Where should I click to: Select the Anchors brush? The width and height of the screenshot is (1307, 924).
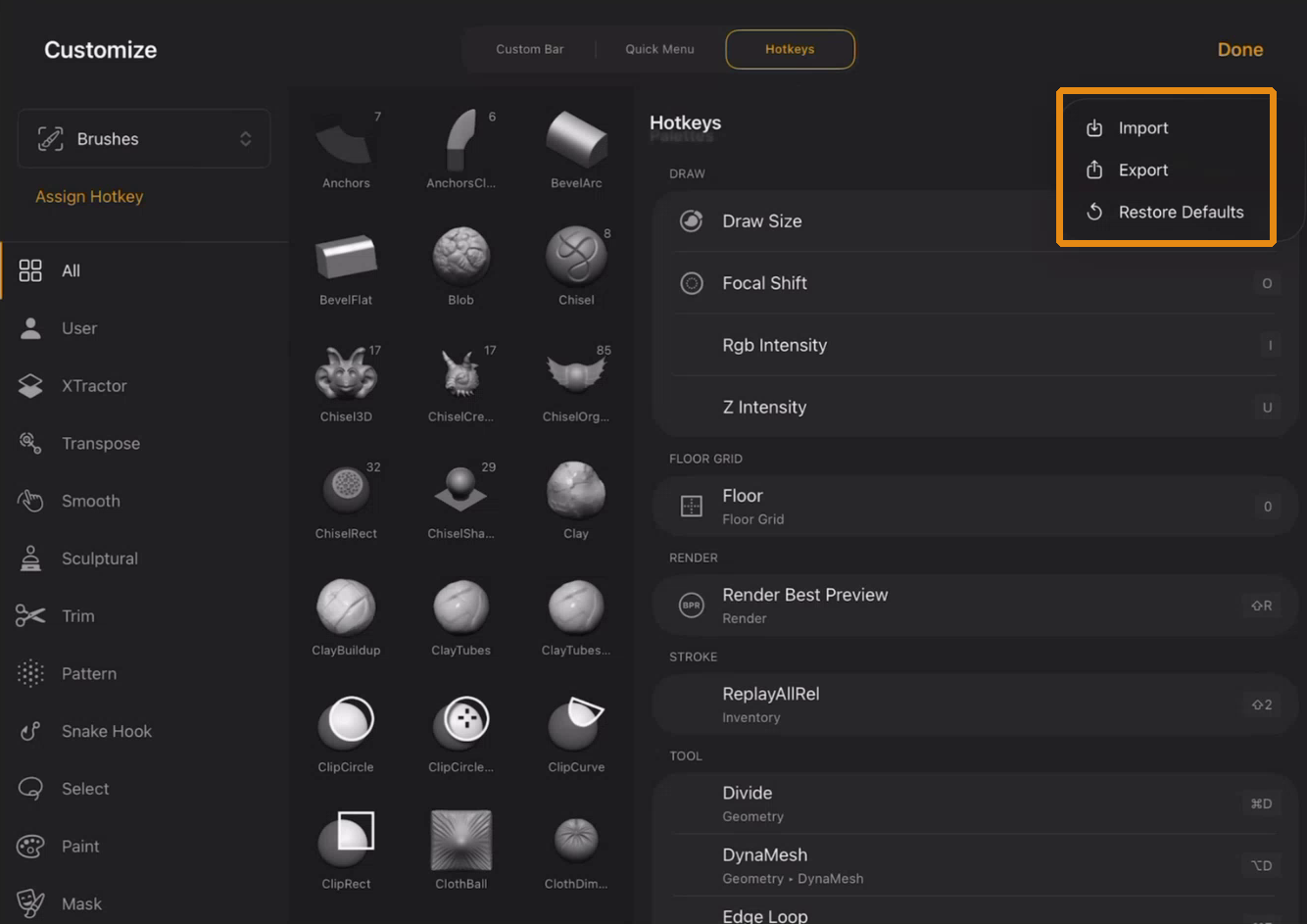(x=346, y=149)
